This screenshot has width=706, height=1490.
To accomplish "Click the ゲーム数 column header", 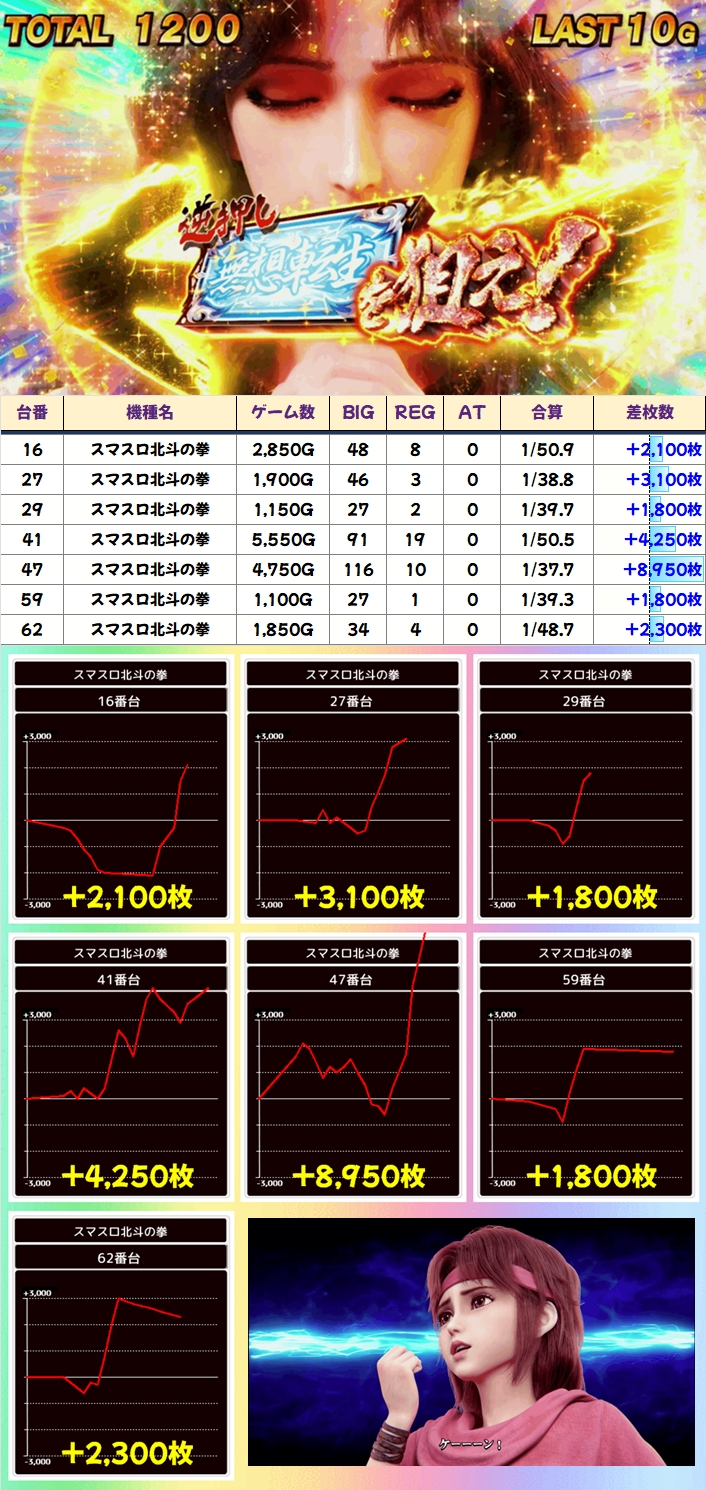I will [282, 413].
